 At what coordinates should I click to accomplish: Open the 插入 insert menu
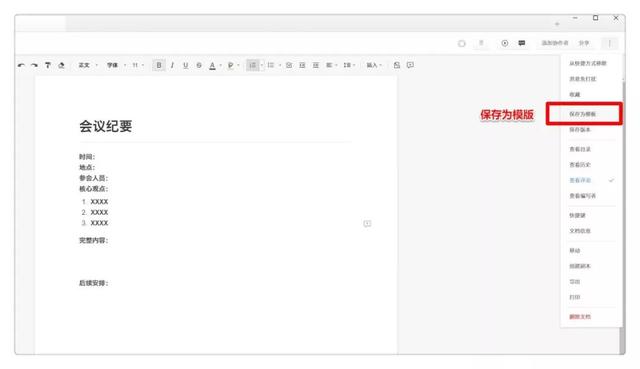click(374, 65)
